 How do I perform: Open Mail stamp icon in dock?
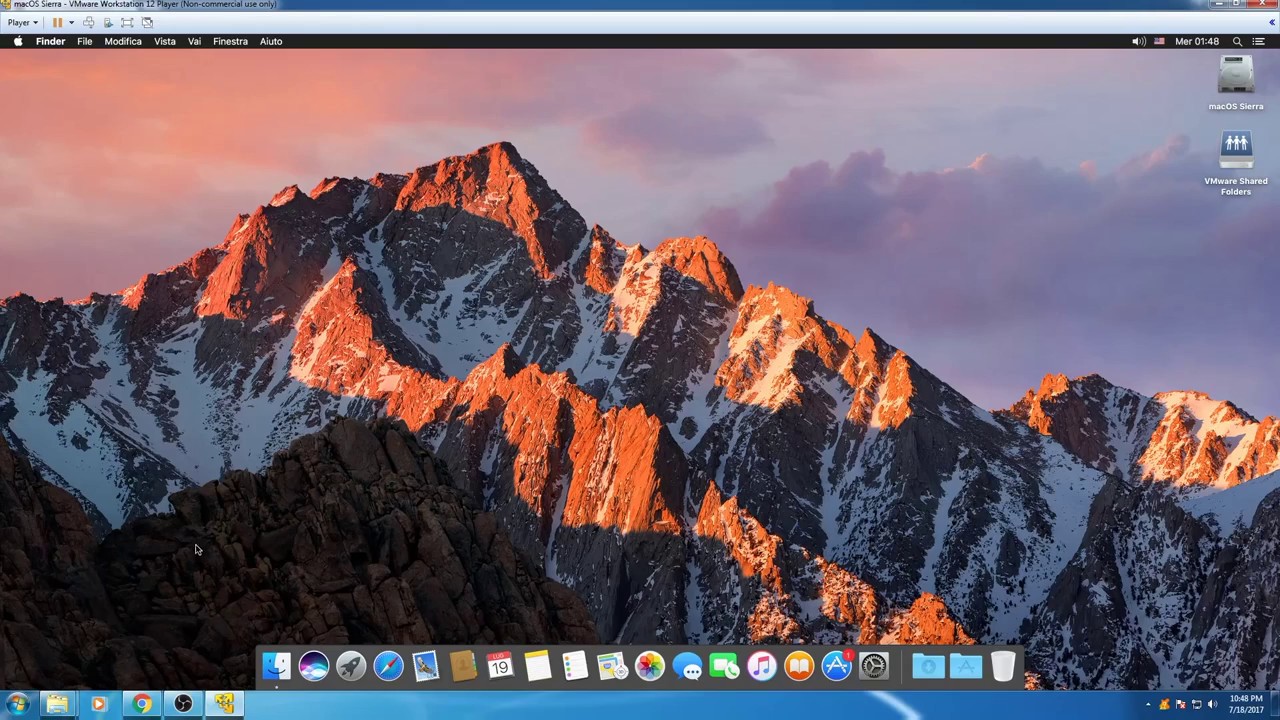[426, 666]
